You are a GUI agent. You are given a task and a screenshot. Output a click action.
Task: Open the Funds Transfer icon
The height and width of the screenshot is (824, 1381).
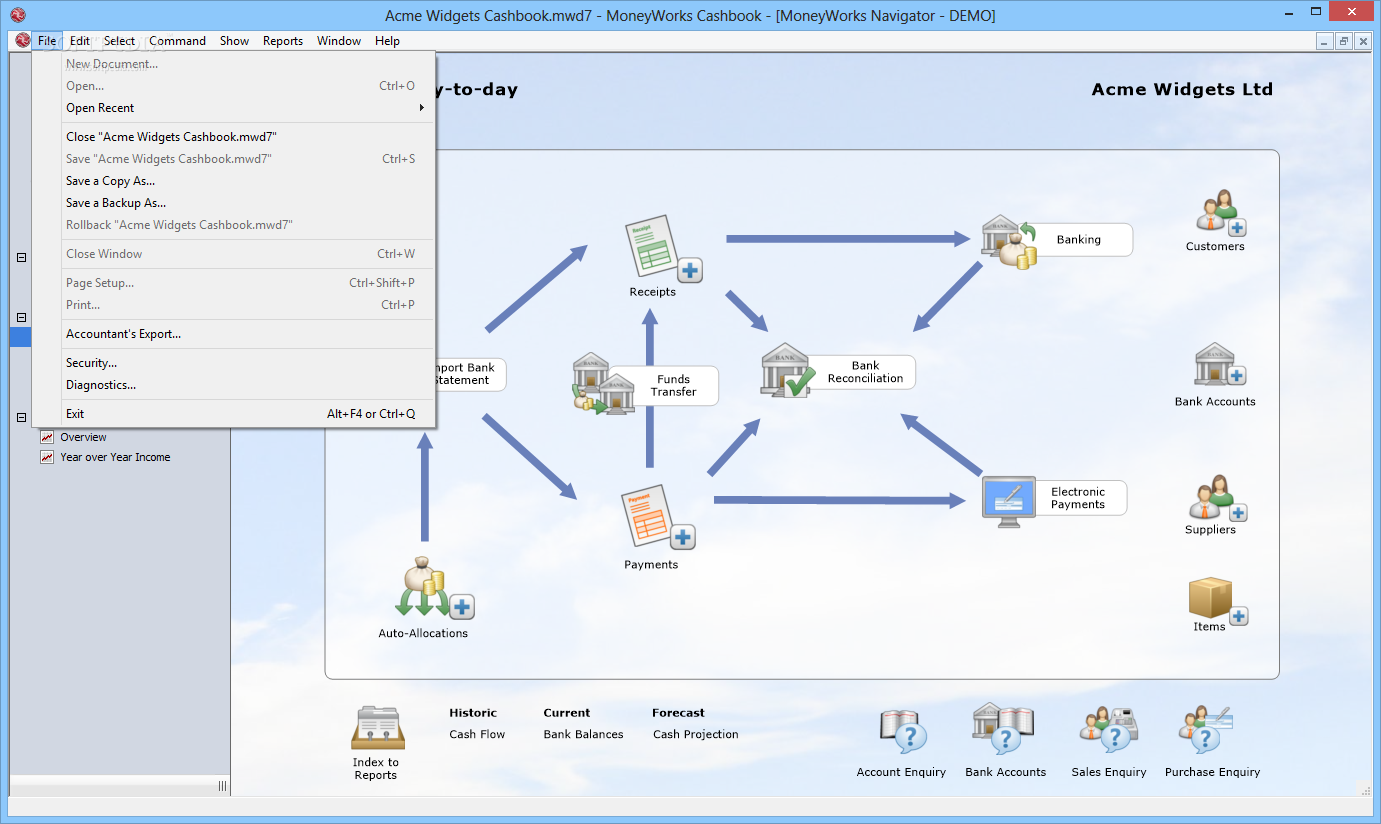tap(604, 384)
